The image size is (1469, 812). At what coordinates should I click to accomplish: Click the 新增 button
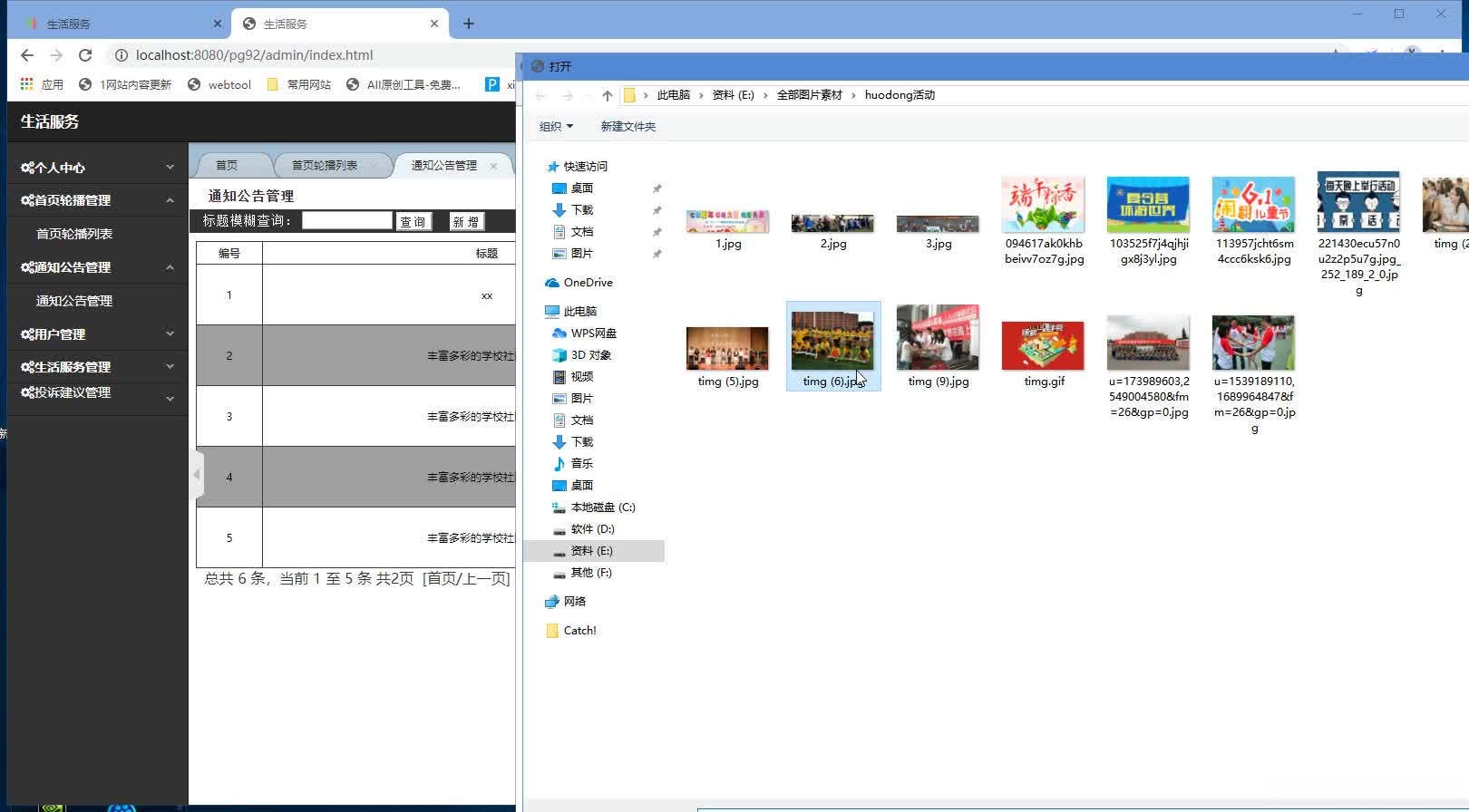point(466,222)
